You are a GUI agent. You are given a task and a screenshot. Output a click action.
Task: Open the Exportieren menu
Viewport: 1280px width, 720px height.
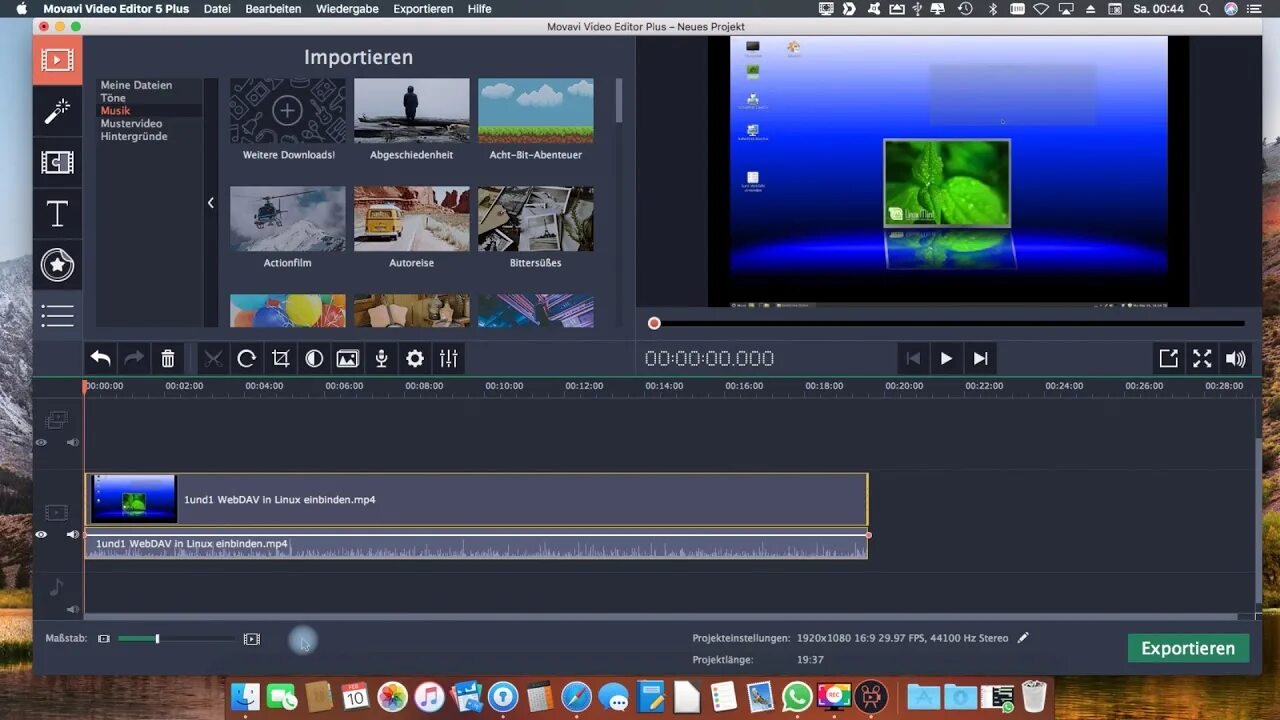pos(423,9)
